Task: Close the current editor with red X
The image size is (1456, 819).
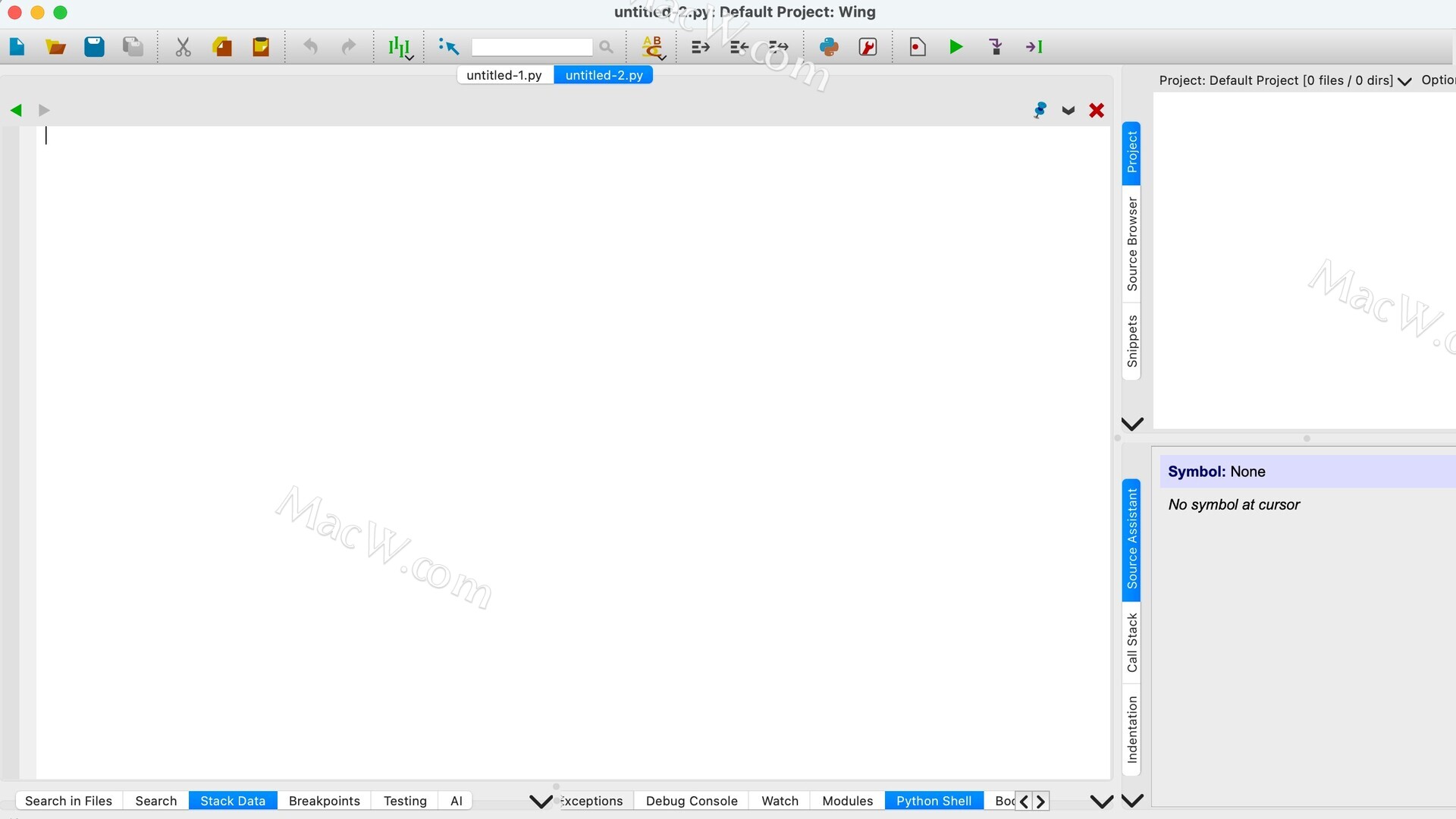Action: [x=1096, y=111]
